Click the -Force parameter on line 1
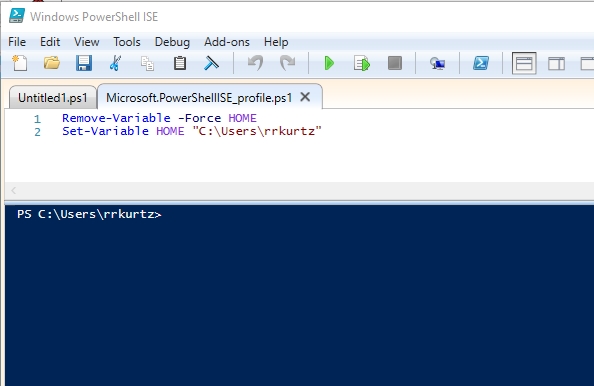 coord(200,118)
